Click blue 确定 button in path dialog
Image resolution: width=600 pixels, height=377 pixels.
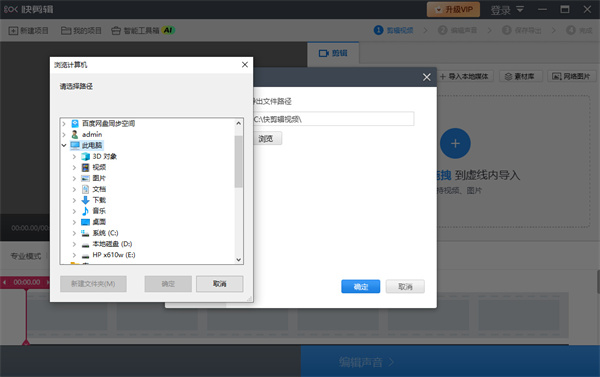click(360, 286)
